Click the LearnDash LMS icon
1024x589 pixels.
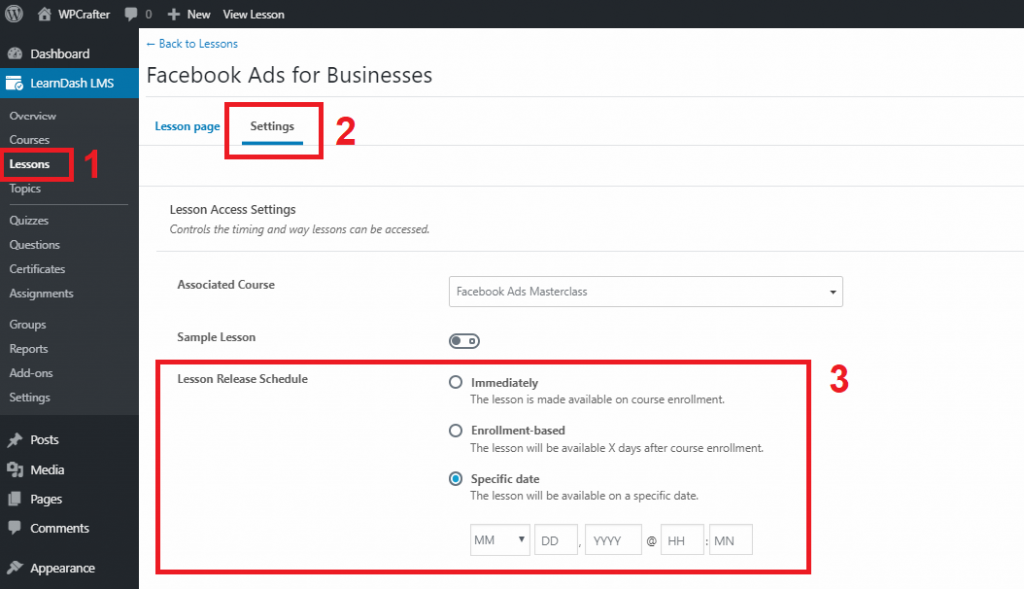coord(14,83)
